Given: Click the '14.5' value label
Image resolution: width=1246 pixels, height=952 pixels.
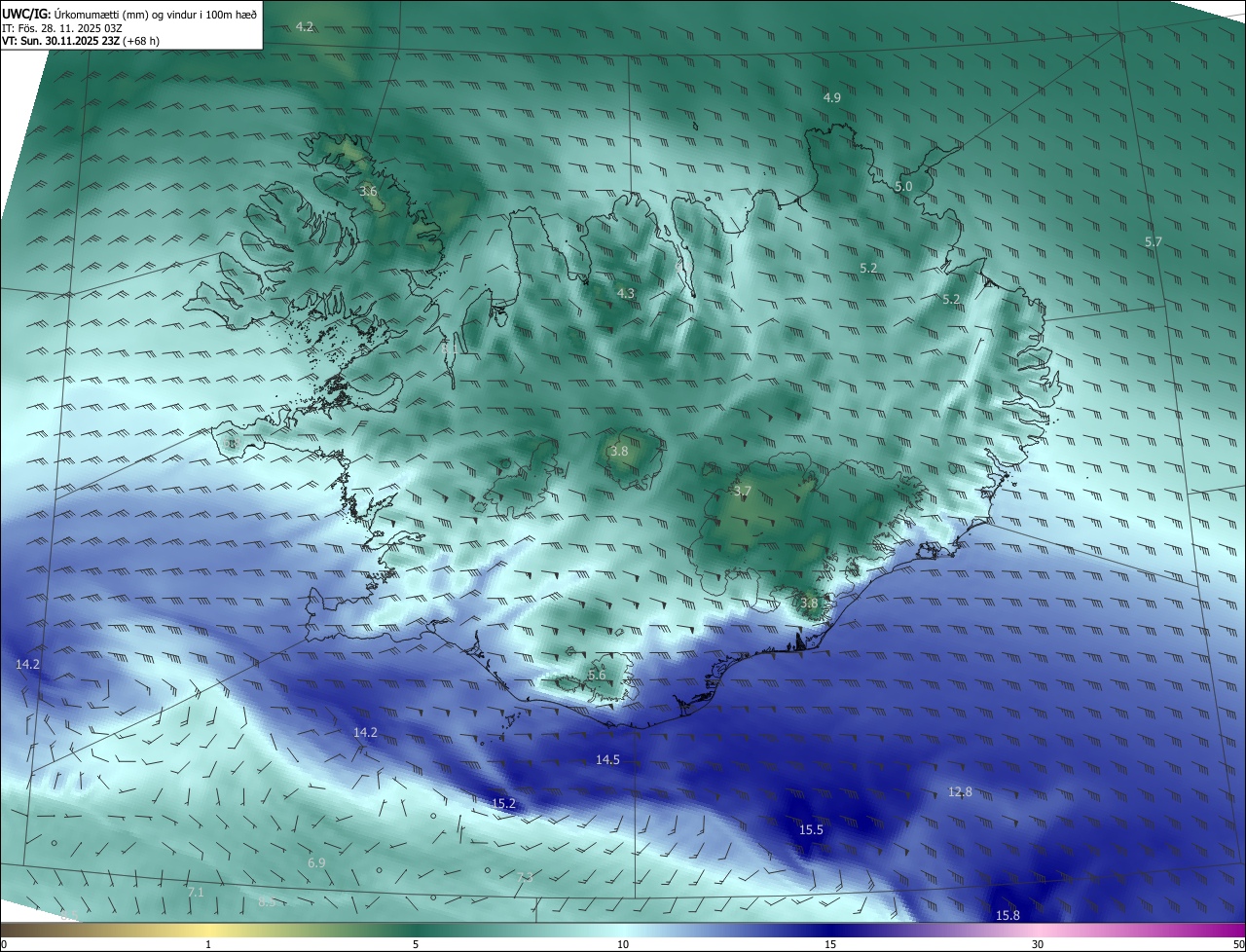Looking at the screenshot, I should coord(607,759).
